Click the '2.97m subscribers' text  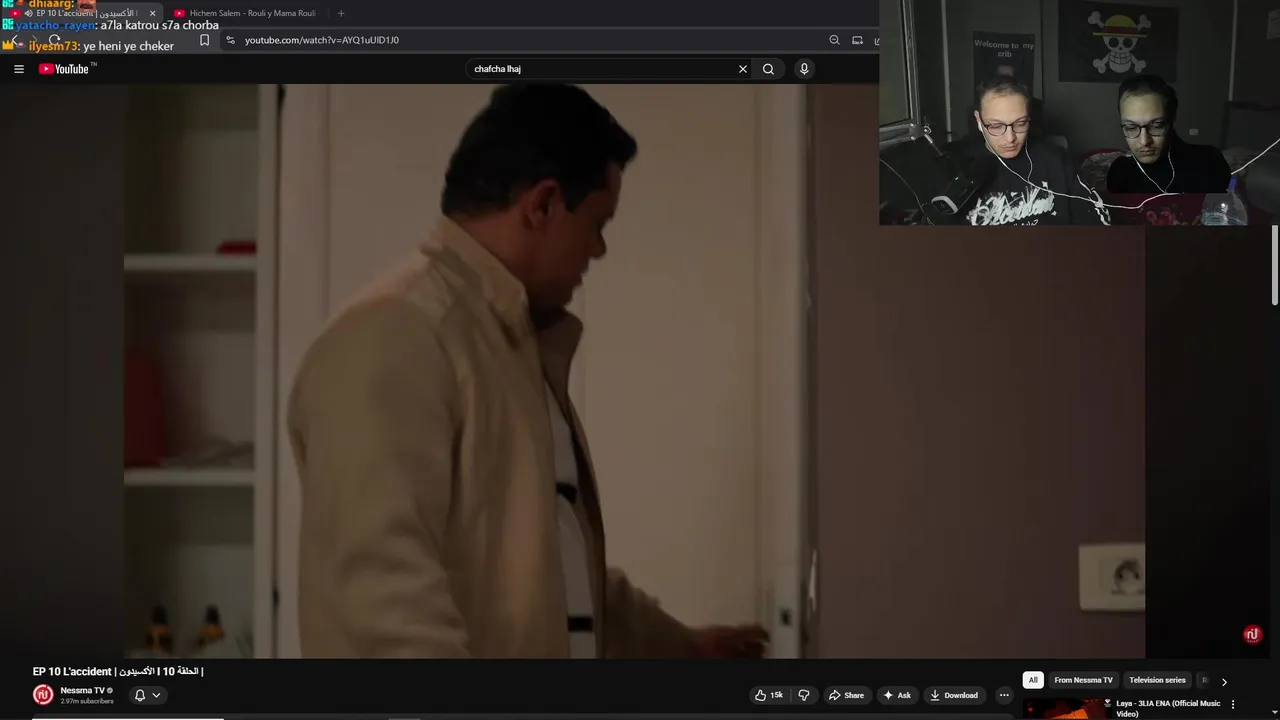(x=87, y=701)
